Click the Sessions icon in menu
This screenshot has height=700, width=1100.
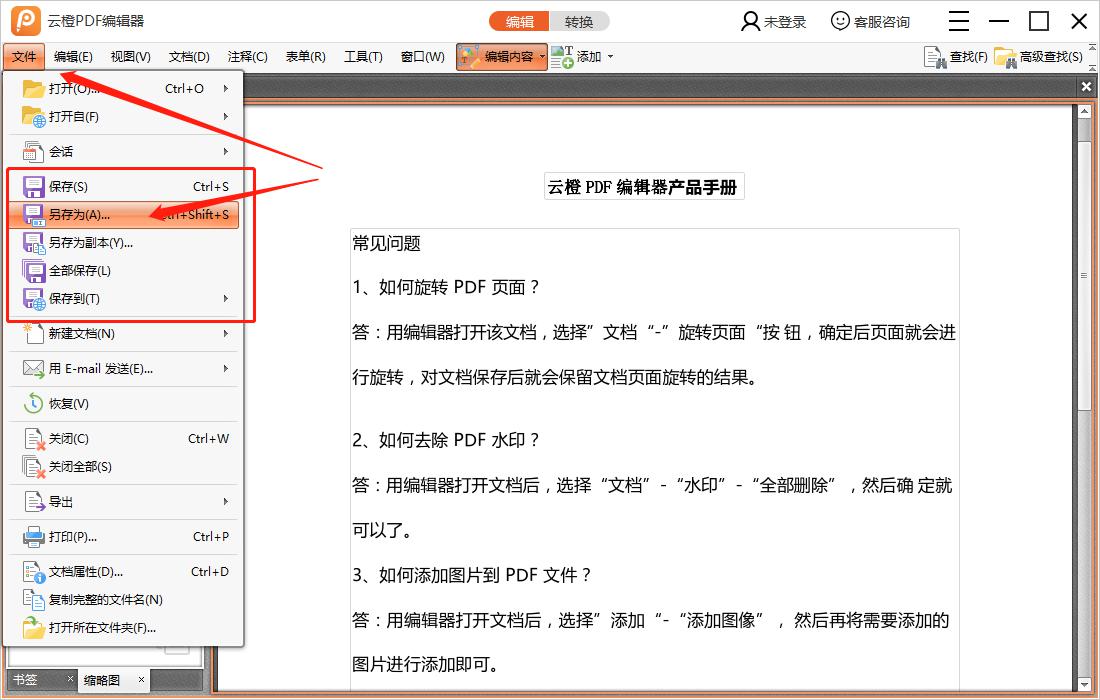pyautogui.click(x=33, y=152)
